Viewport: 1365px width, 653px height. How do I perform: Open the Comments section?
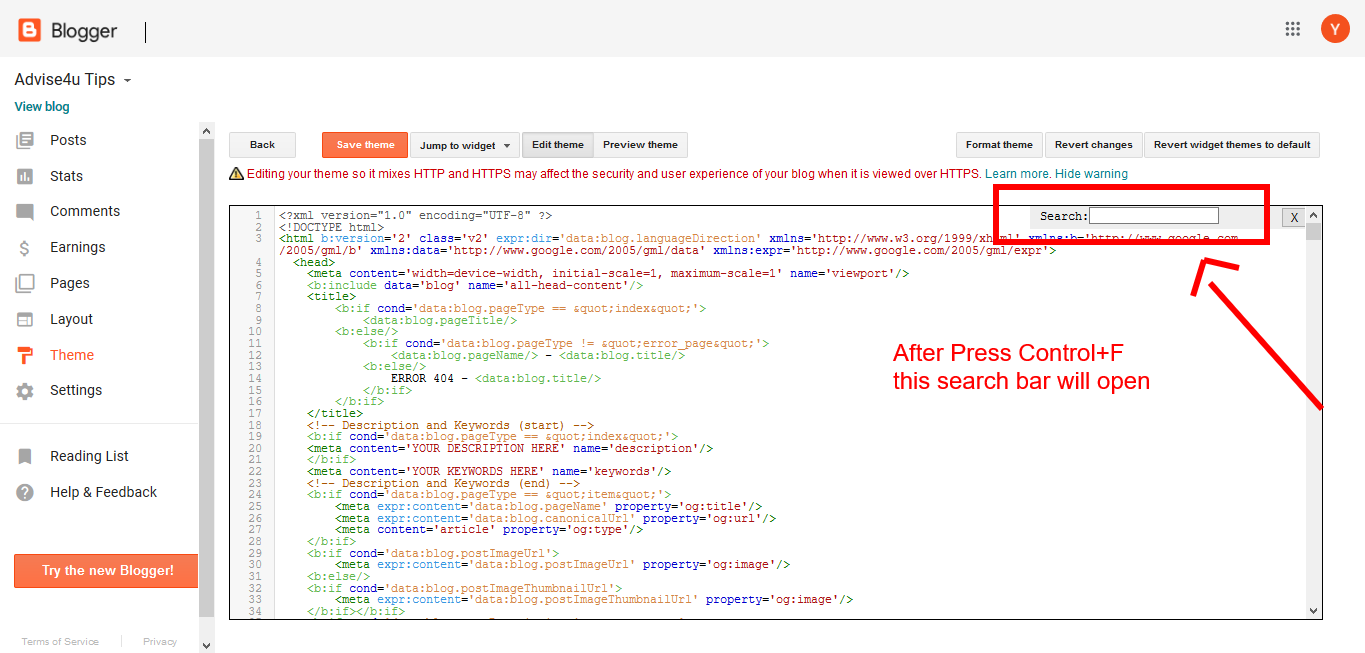coord(85,211)
